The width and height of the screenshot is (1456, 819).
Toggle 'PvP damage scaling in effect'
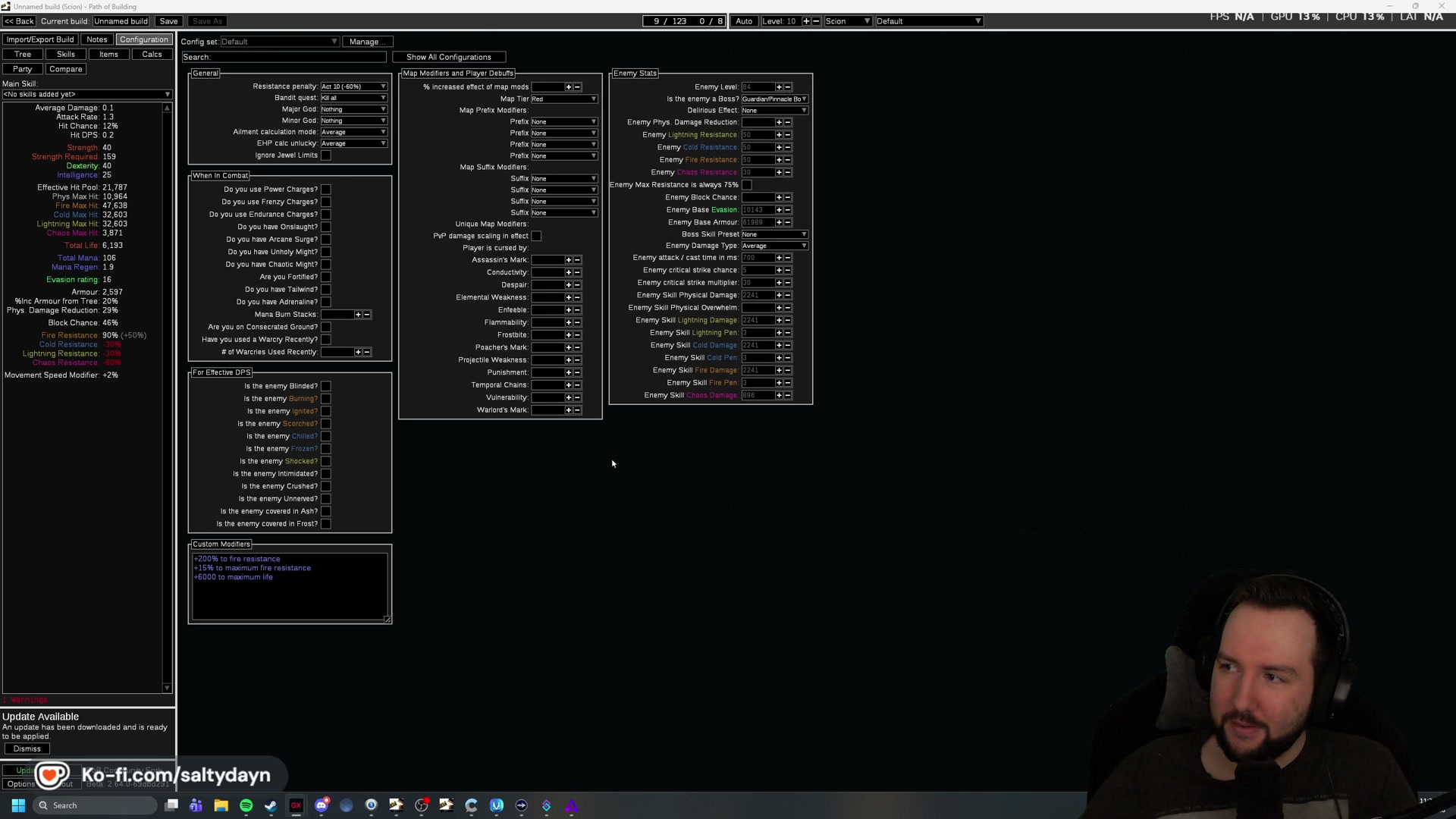[x=537, y=236]
